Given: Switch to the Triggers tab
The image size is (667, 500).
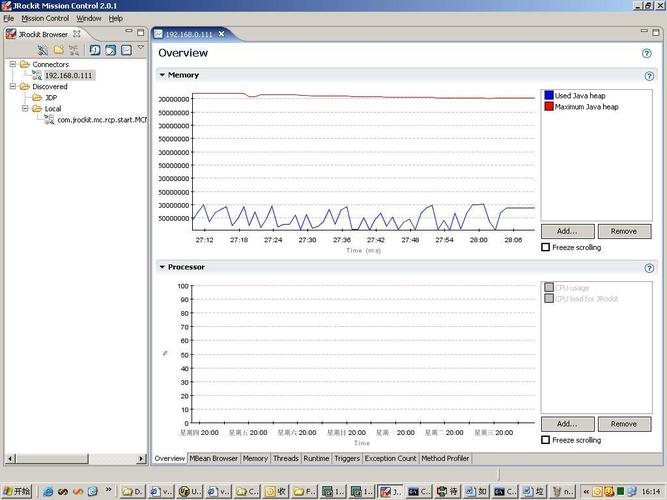Looking at the screenshot, I should [347, 458].
